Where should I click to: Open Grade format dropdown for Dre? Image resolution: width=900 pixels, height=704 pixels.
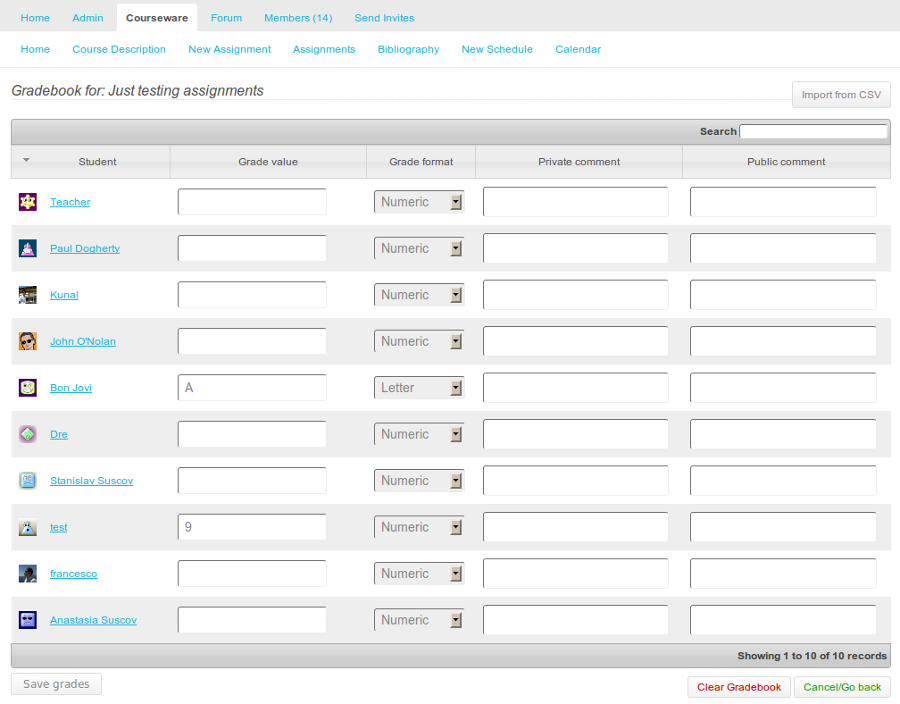pyautogui.click(x=419, y=434)
